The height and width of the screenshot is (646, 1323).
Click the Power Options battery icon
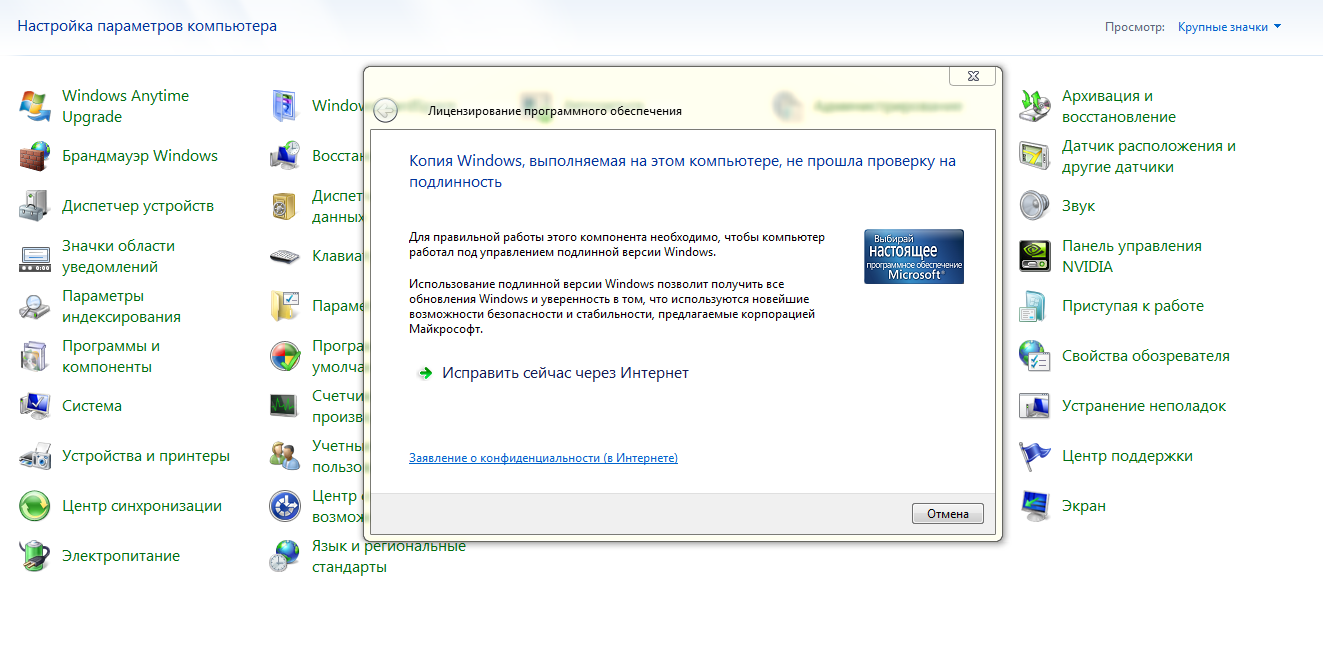click(35, 556)
